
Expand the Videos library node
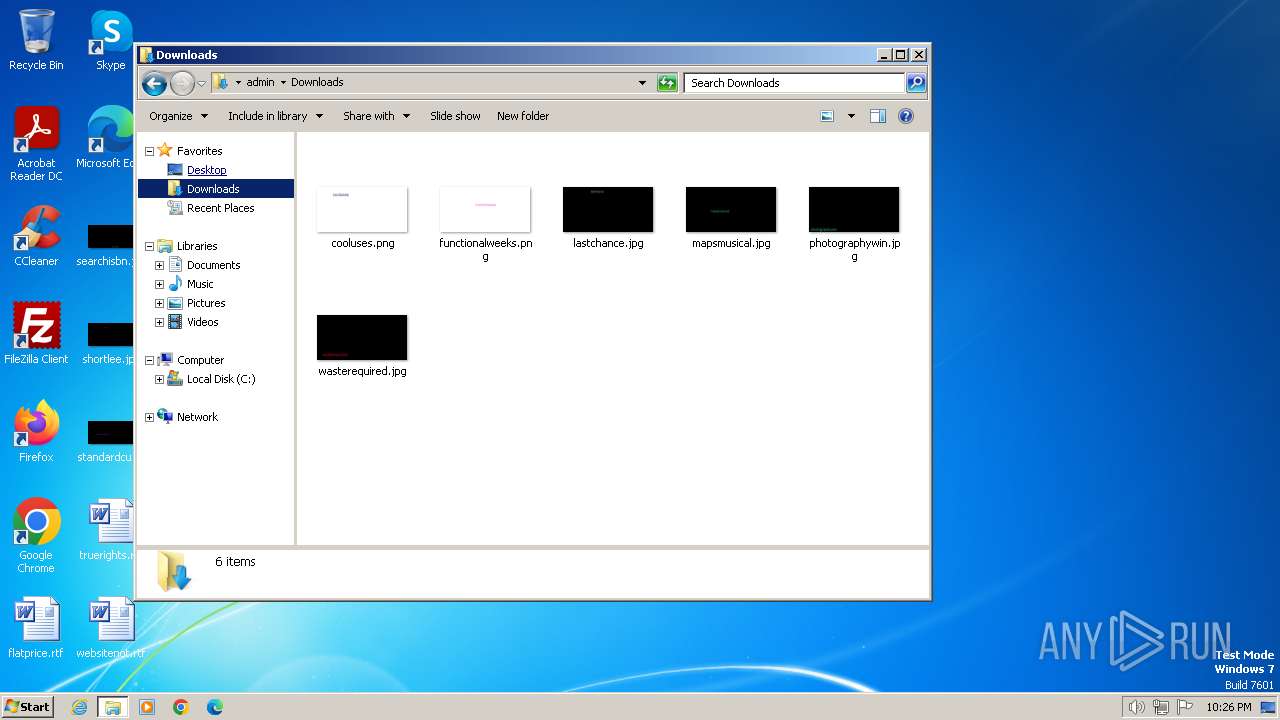[x=159, y=322]
